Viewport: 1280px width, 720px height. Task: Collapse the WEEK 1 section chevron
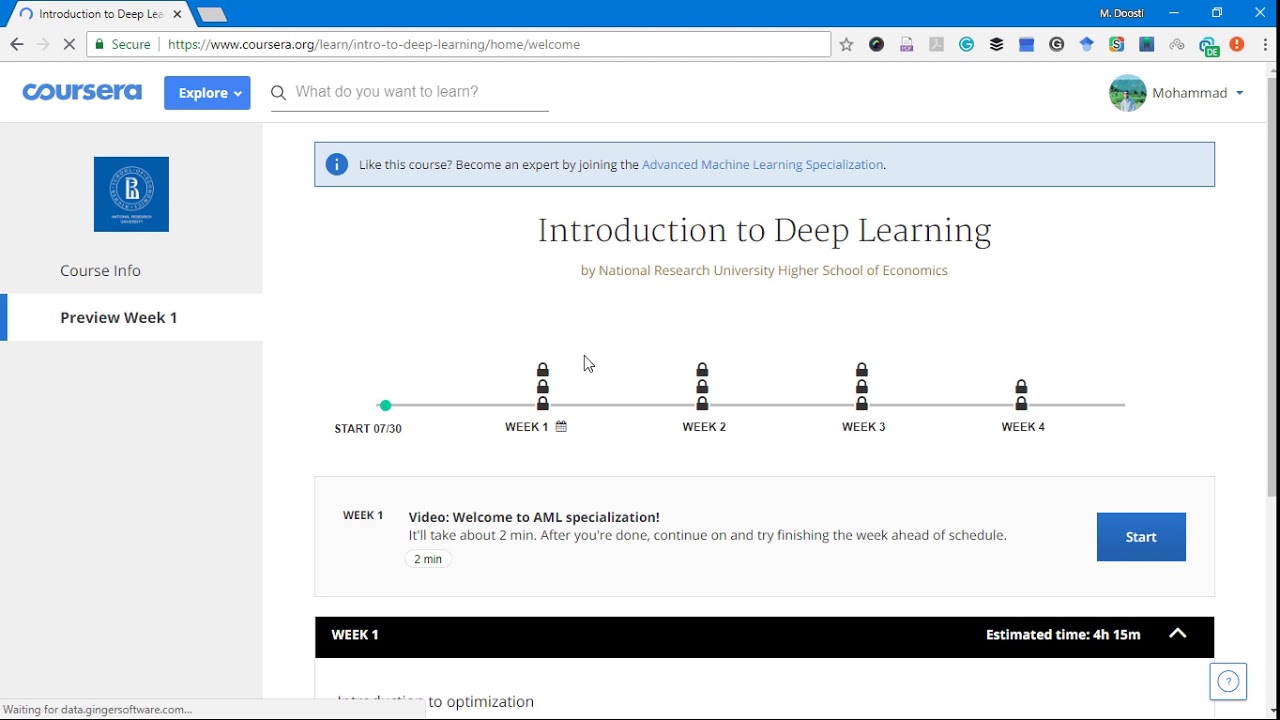pos(1178,634)
